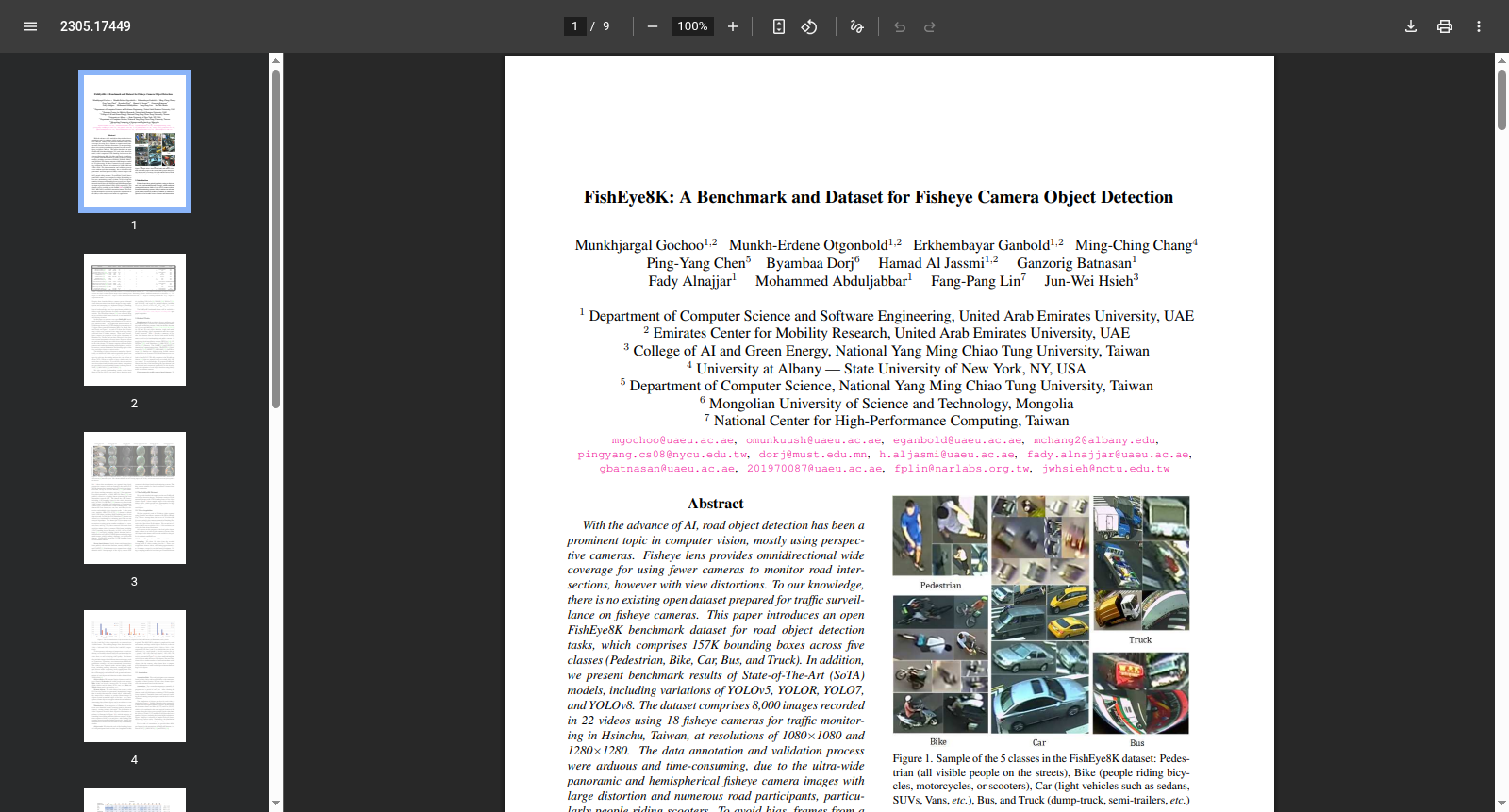Click email link omunkuush@uaeu.ac.ae

pyautogui.click(x=814, y=440)
